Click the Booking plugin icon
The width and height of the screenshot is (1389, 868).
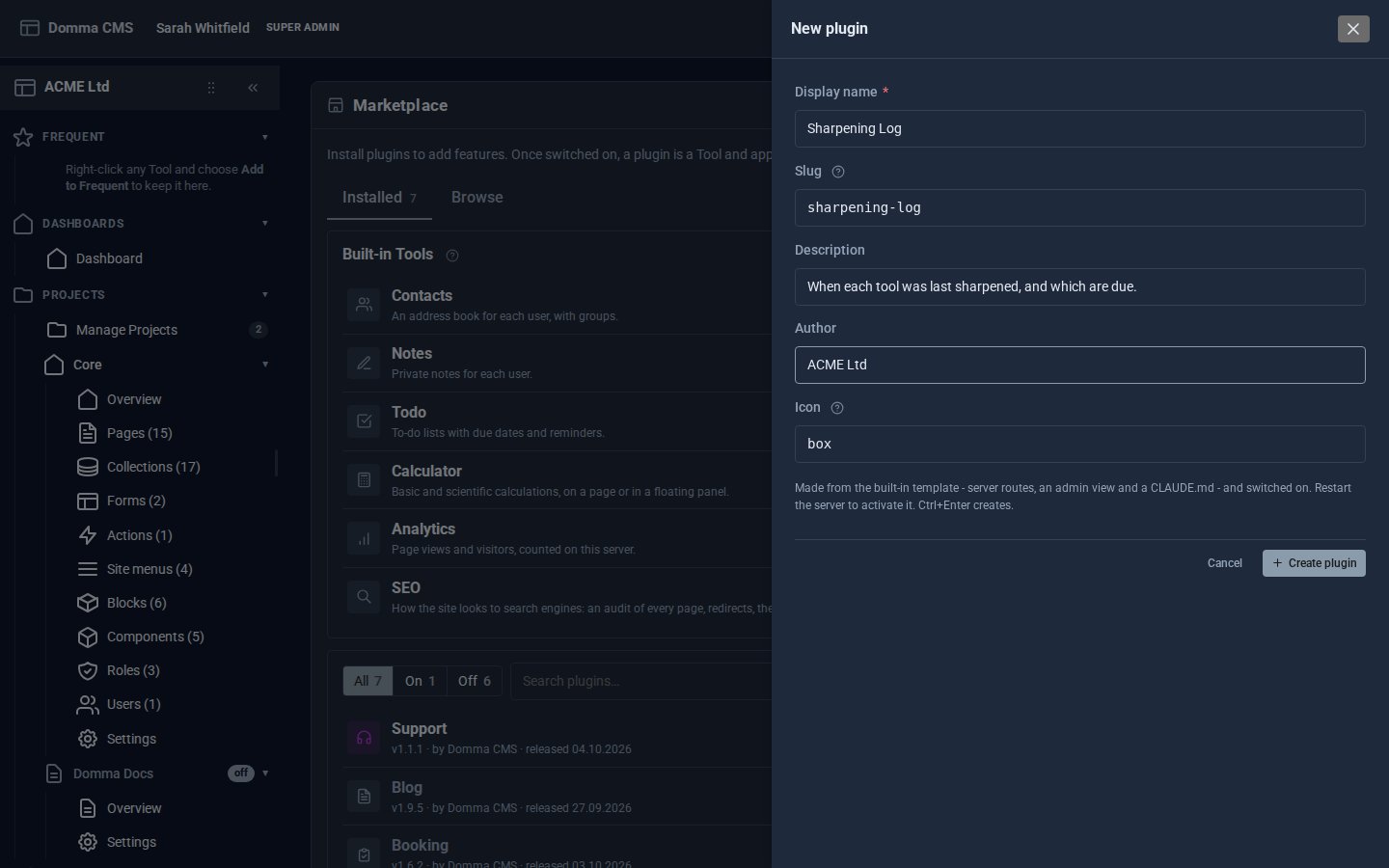tap(364, 854)
